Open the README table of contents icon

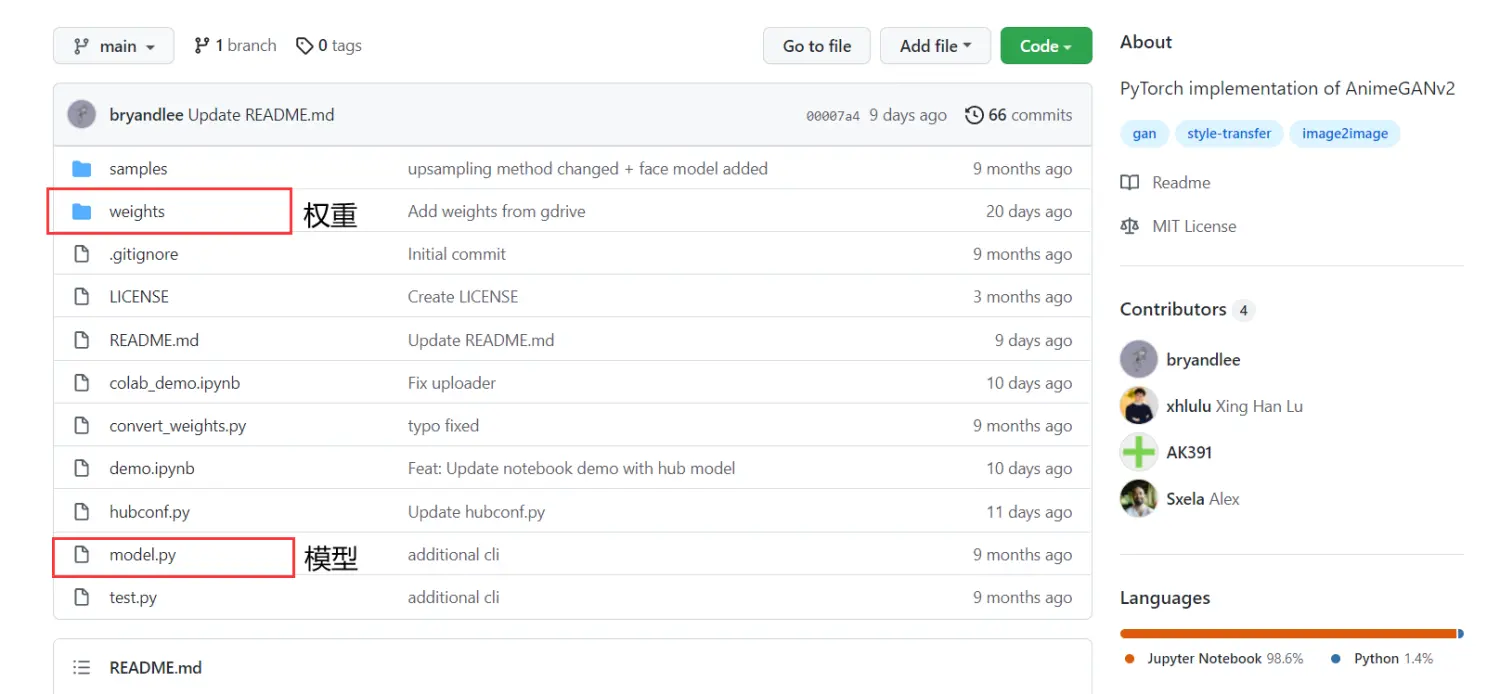pyautogui.click(x=82, y=667)
